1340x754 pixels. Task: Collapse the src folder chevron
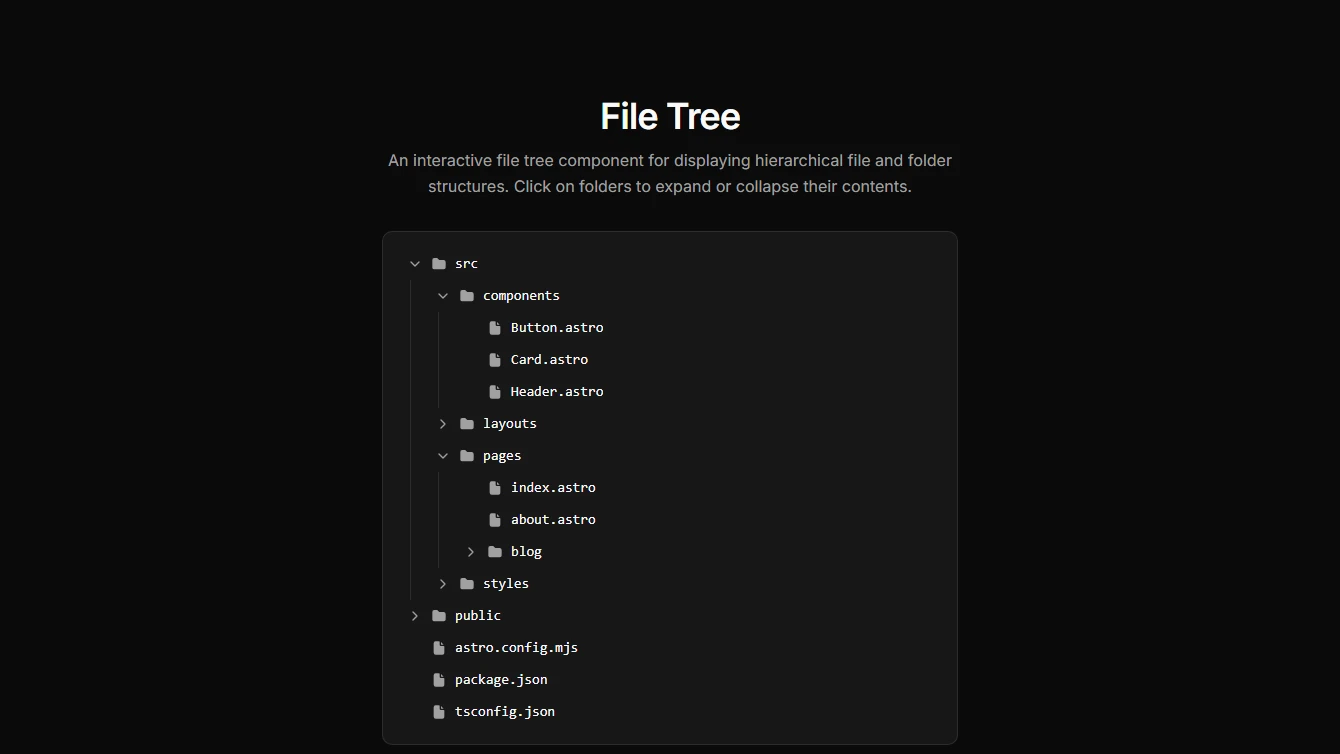click(415, 263)
